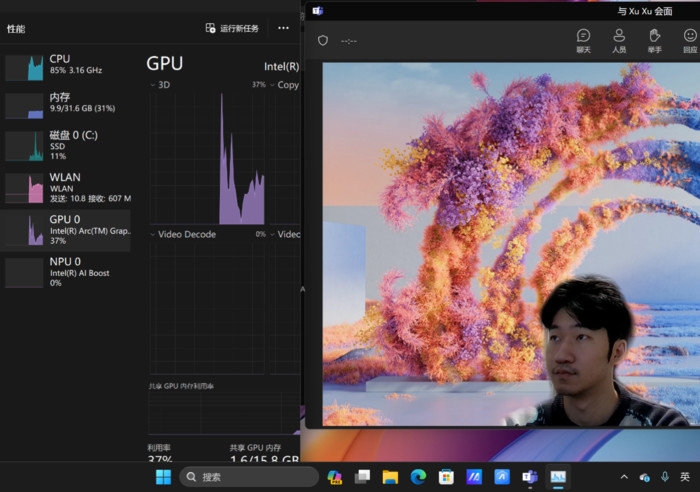
Task: Open File Explorer from the taskbar
Action: coord(390,477)
